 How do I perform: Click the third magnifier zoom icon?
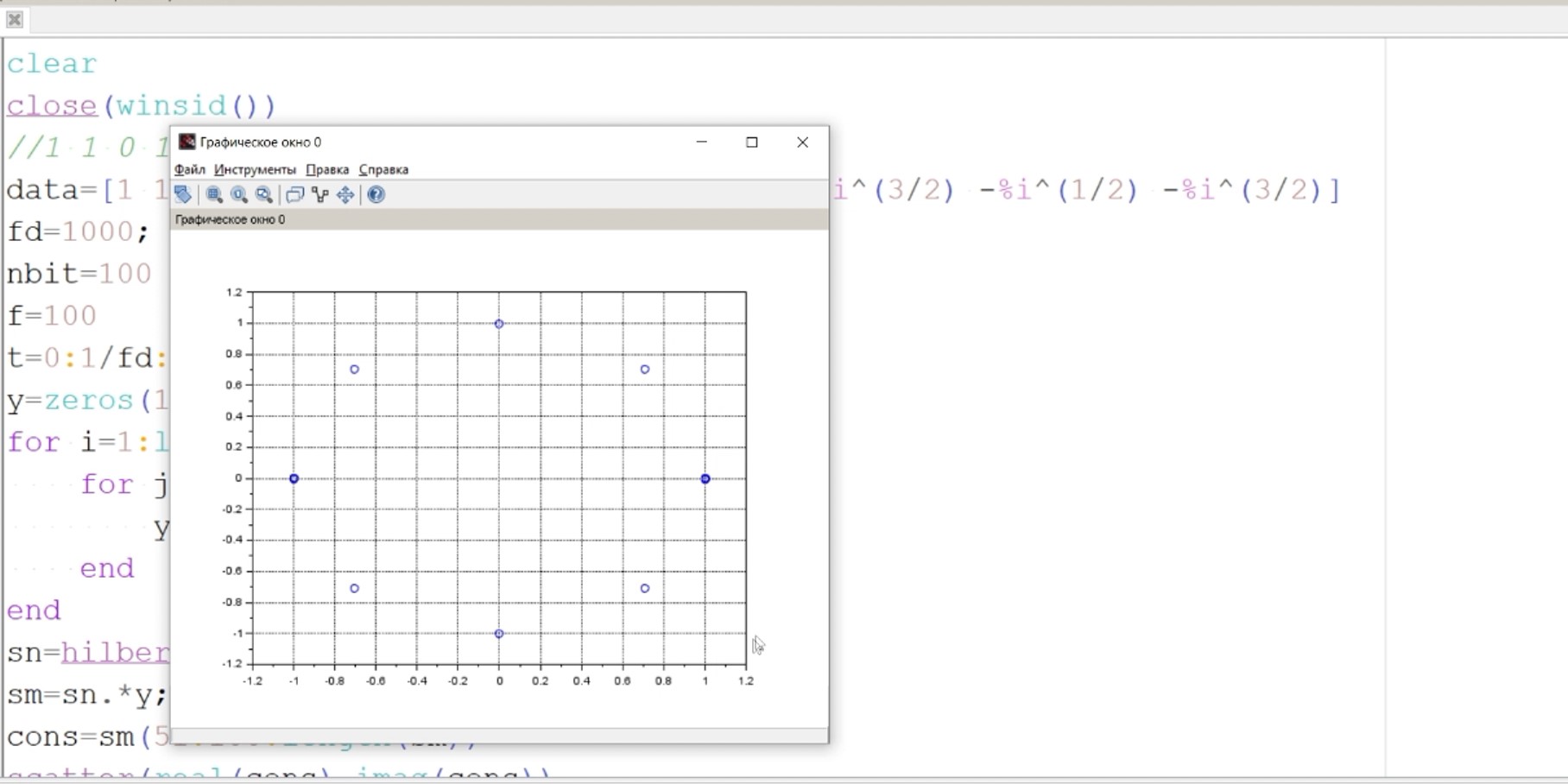(x=264, y=194)
